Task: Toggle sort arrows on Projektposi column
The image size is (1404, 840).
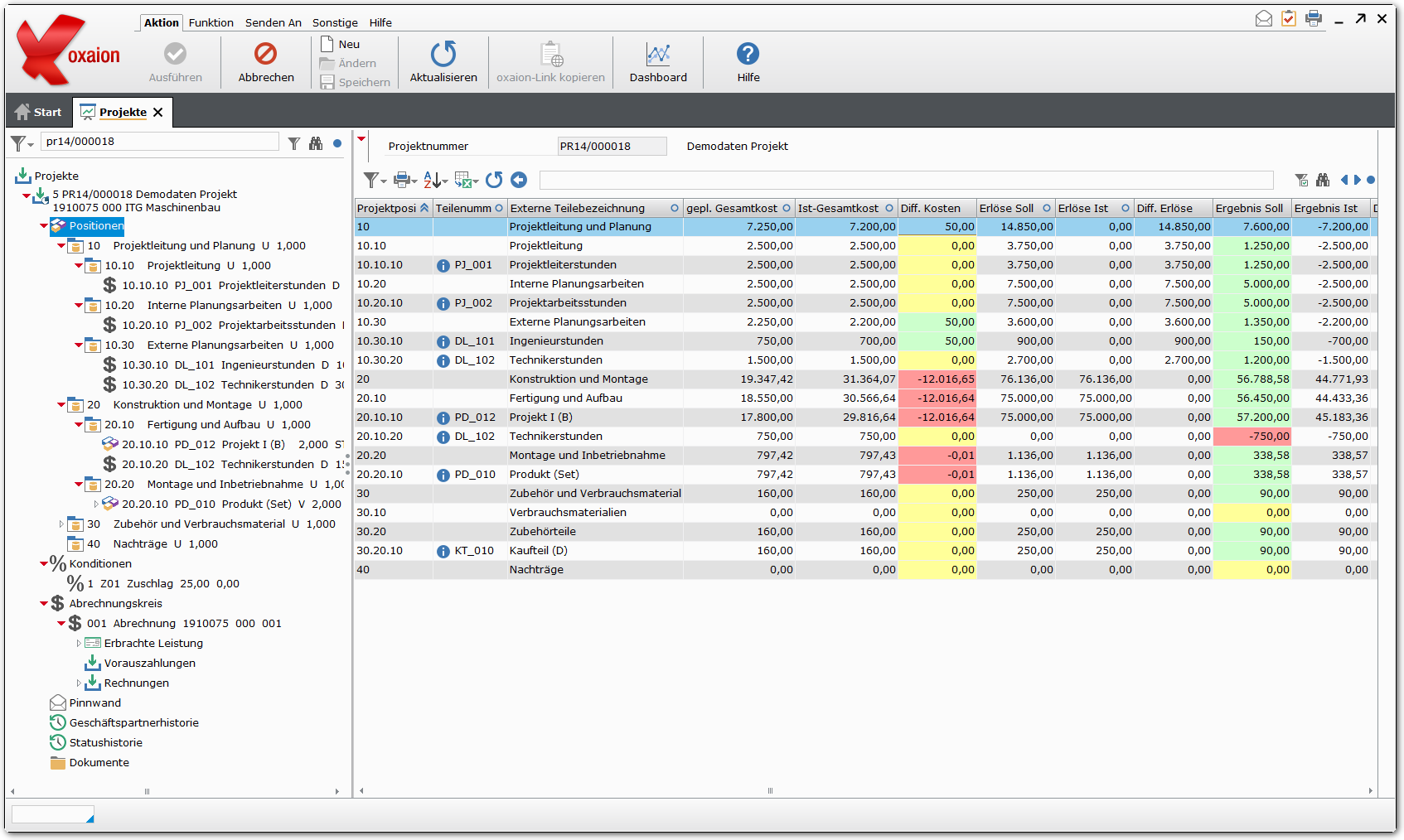Action: click(424, 208)
